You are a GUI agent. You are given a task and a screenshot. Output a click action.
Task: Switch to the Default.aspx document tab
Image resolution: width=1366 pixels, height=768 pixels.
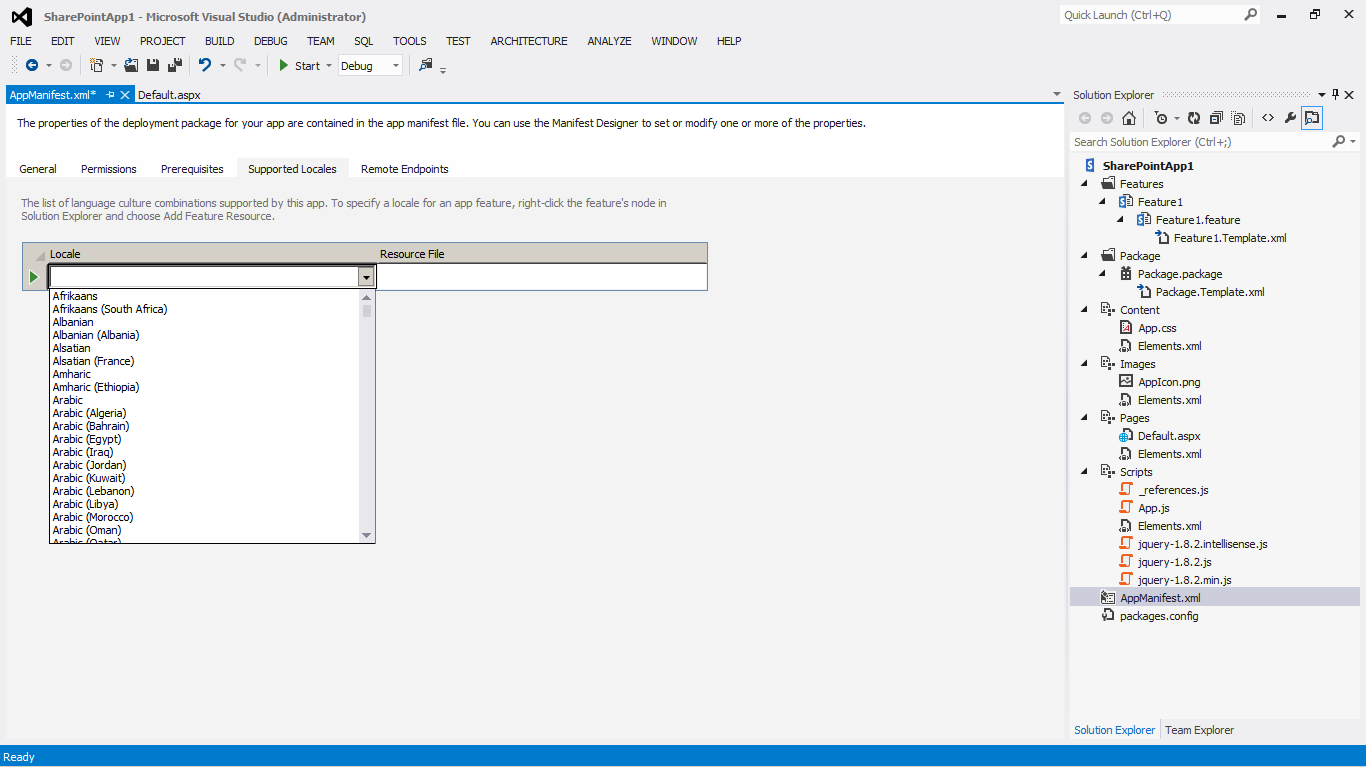pos(169,95)
